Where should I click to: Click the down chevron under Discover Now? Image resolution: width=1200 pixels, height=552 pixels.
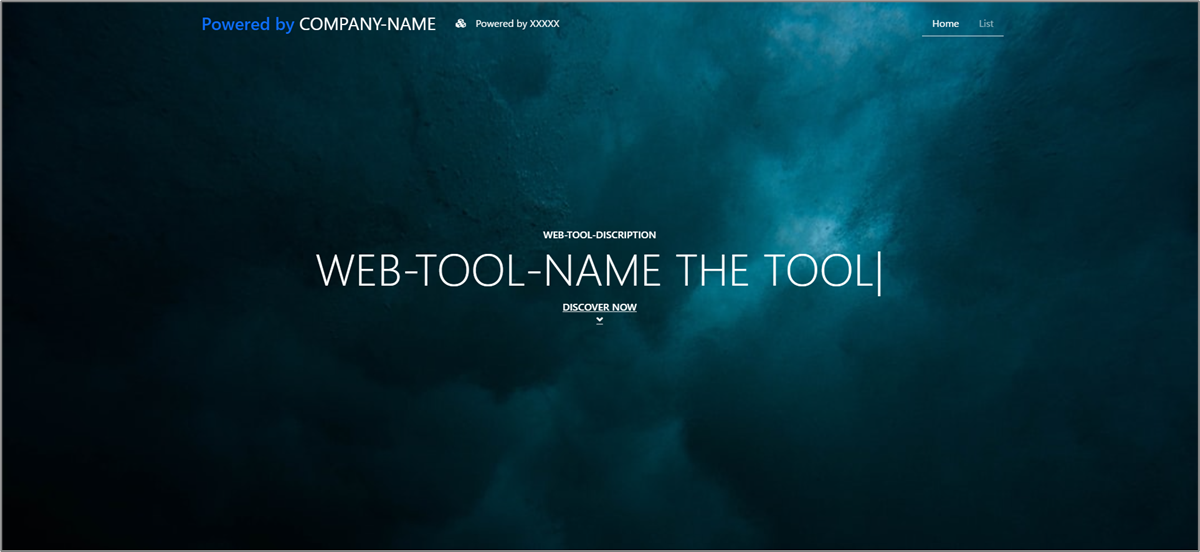coord(599,320)
